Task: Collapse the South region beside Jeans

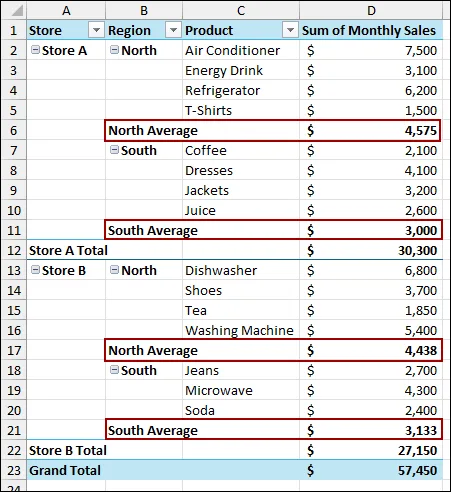Action: click(x=114, y=370)
